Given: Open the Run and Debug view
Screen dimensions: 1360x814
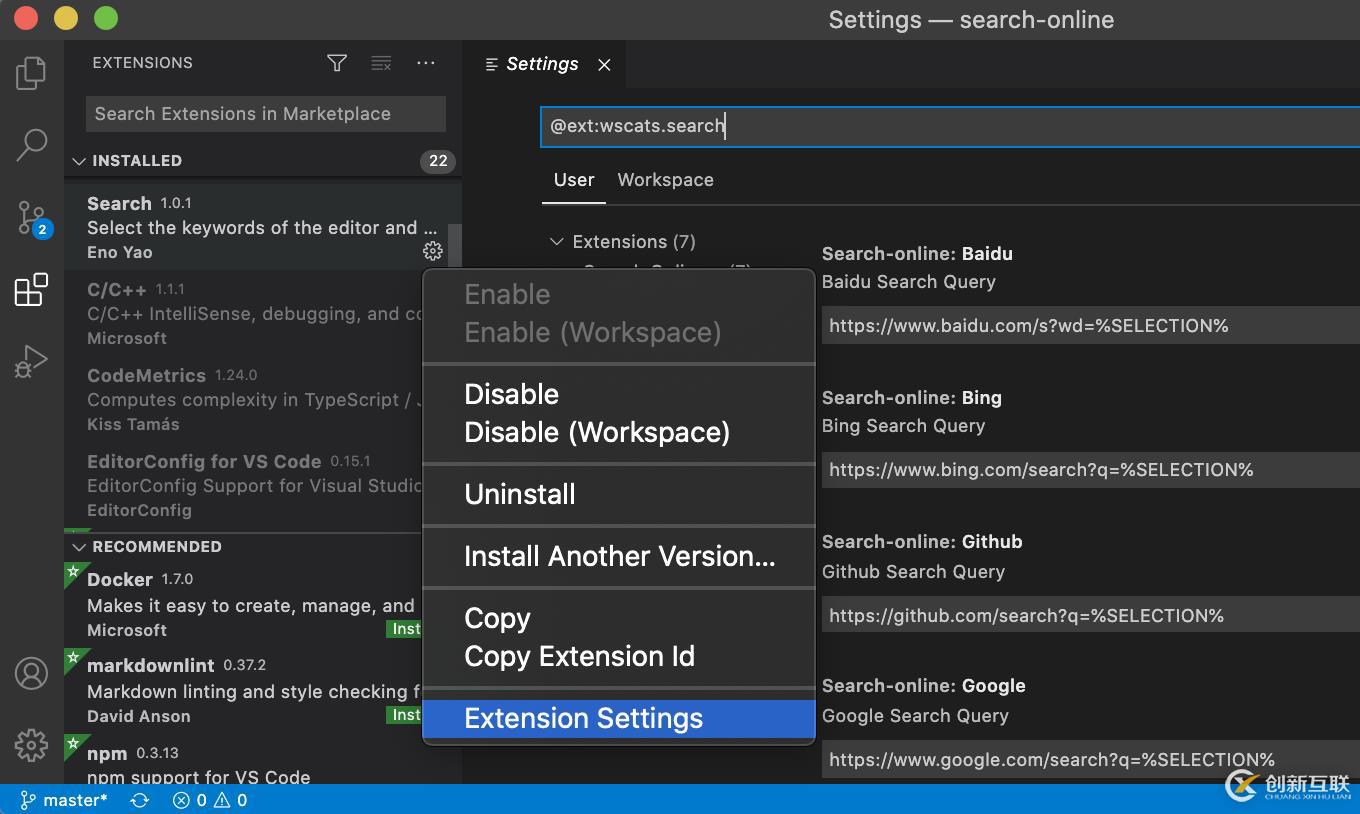Looking at the screenshot, I should click(31, 361).
